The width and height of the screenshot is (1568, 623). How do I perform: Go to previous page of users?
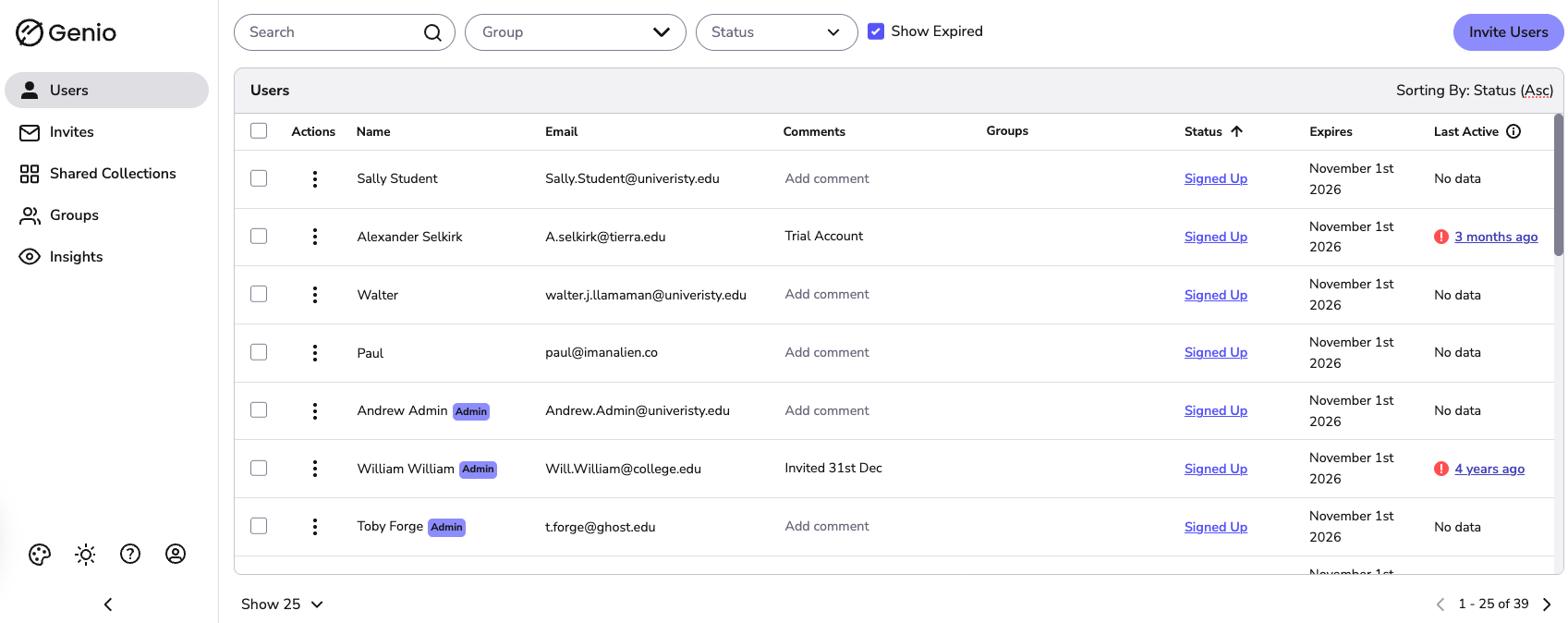1440,605
